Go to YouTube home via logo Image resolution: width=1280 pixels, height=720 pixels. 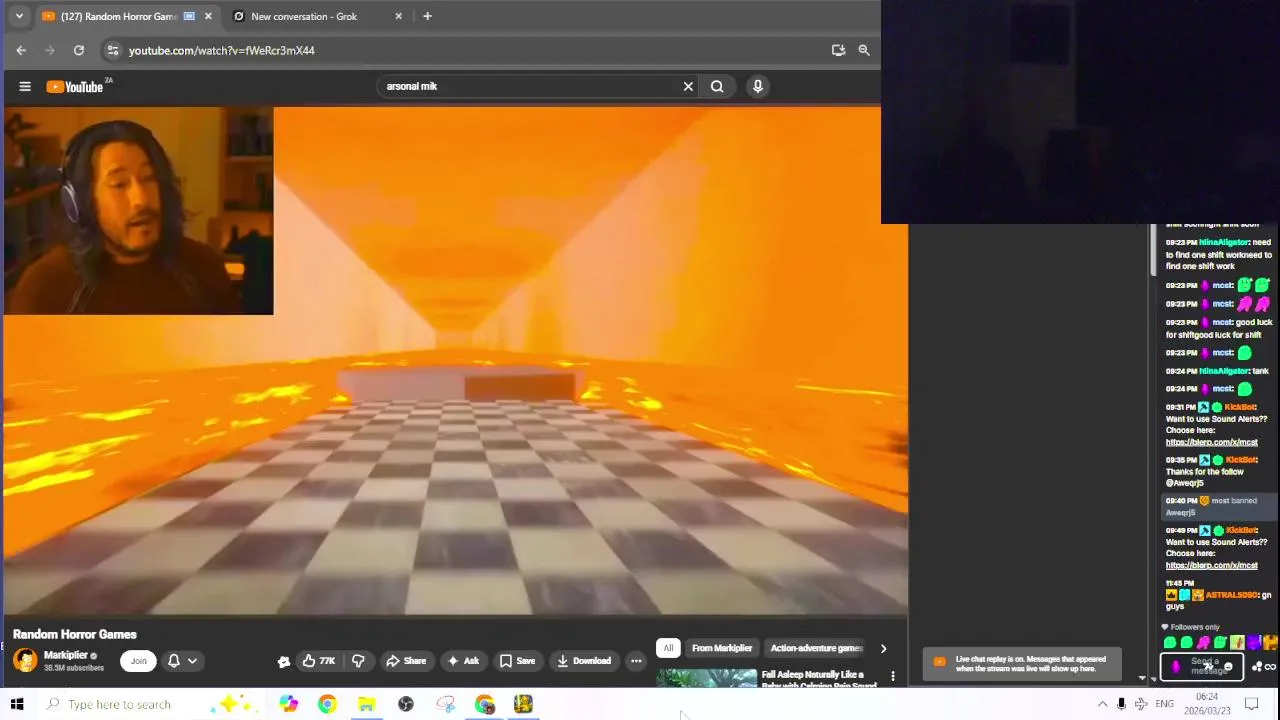pos(75,87)
